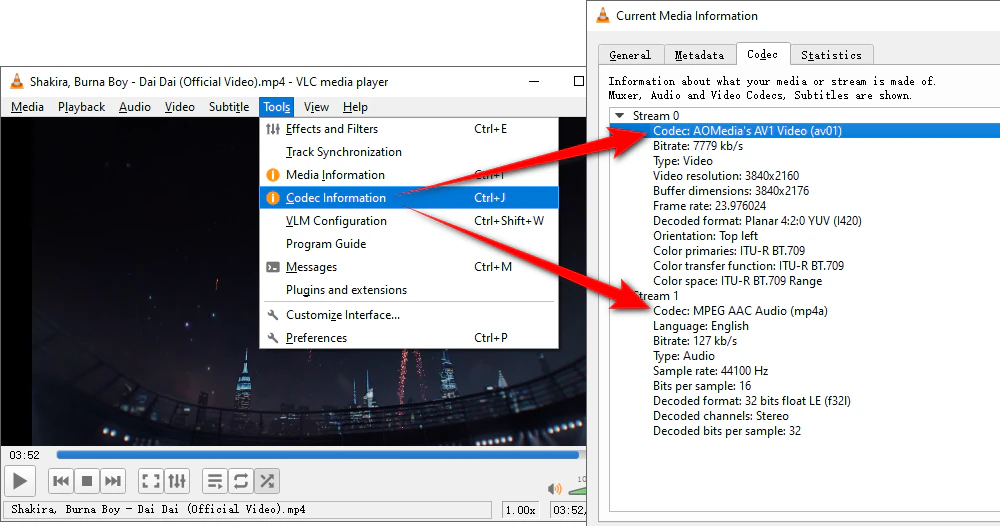
Task: Click the Play button in VLC
Action: tap(20, 481)
